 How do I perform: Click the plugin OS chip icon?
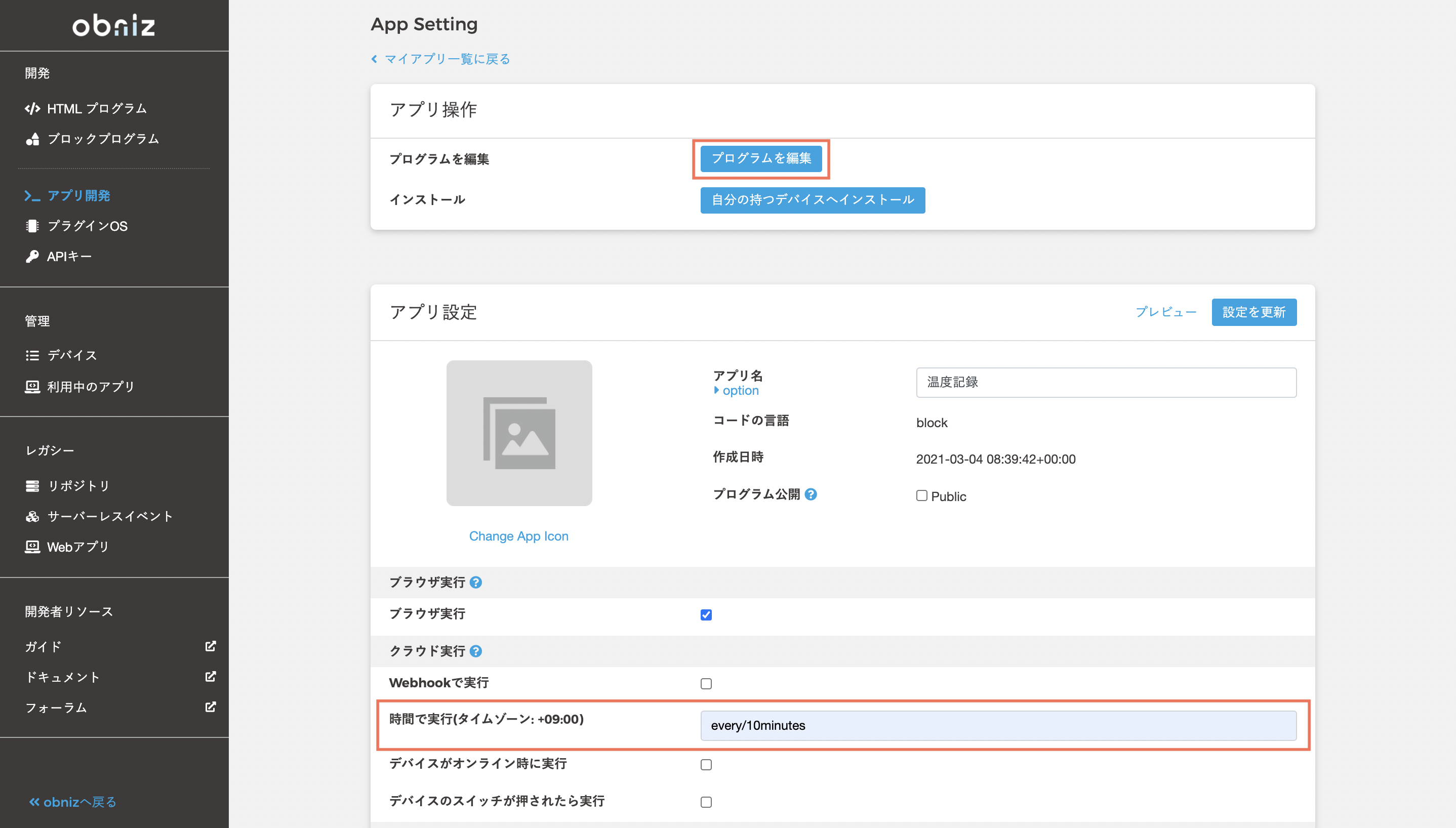[32, 226]
